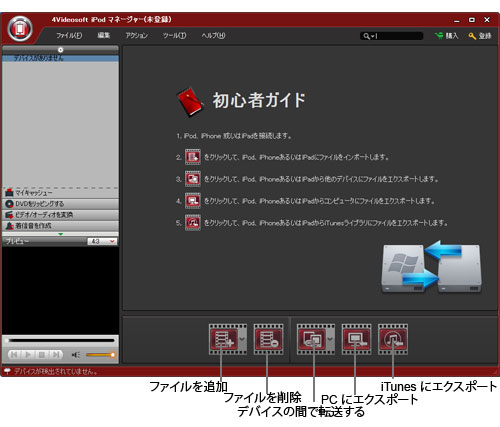Click the デバイスが検出されていません status text
This screenshot has height=427, width=500.
(x=56, y=371)
